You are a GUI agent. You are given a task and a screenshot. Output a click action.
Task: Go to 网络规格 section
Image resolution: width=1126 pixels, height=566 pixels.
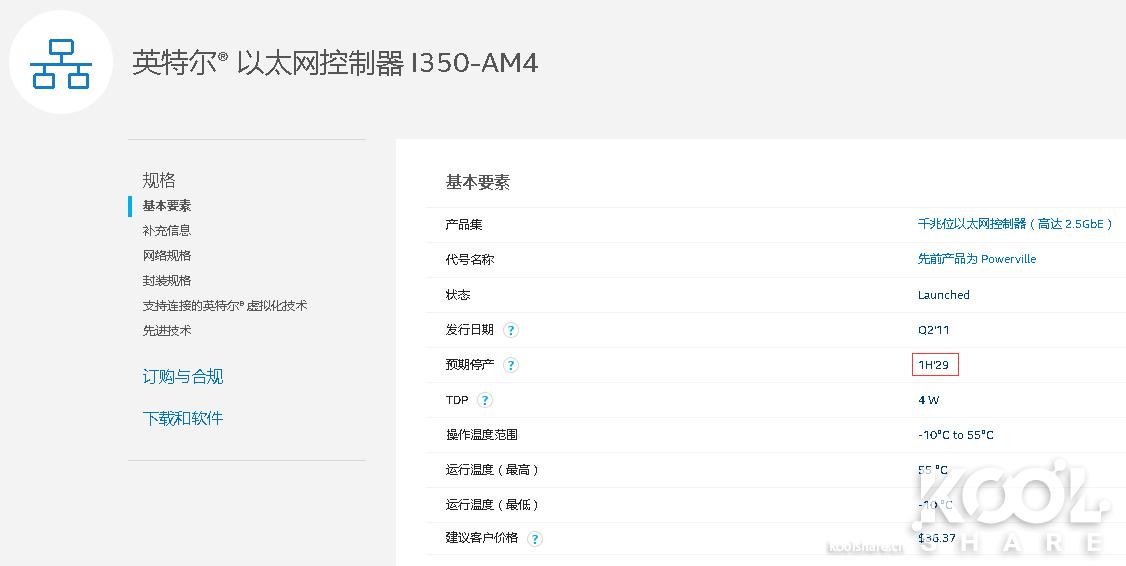pos(167,256)
